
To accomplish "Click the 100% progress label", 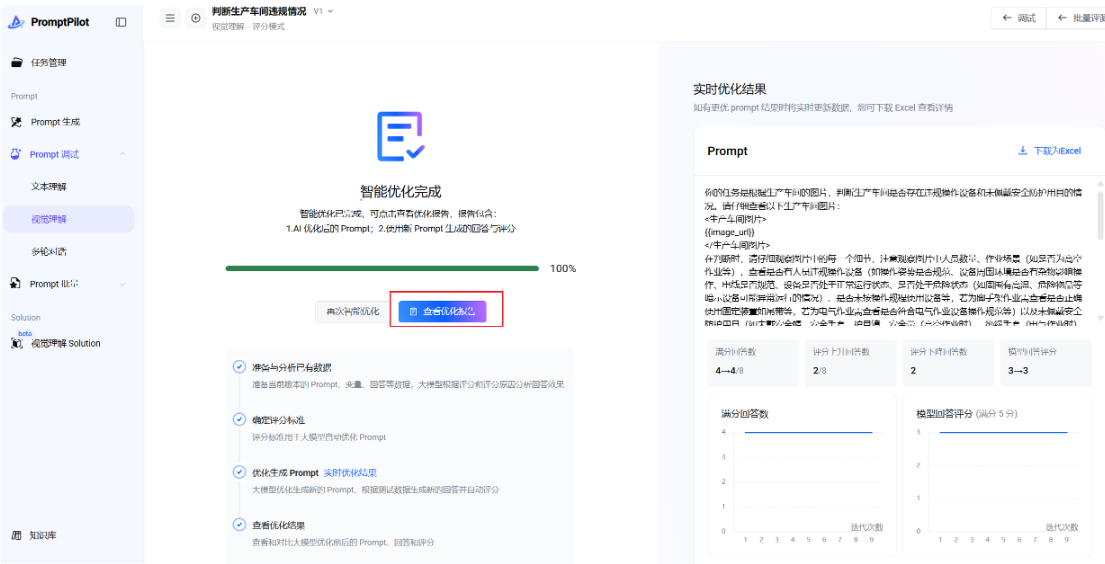I will pos(563,269).
